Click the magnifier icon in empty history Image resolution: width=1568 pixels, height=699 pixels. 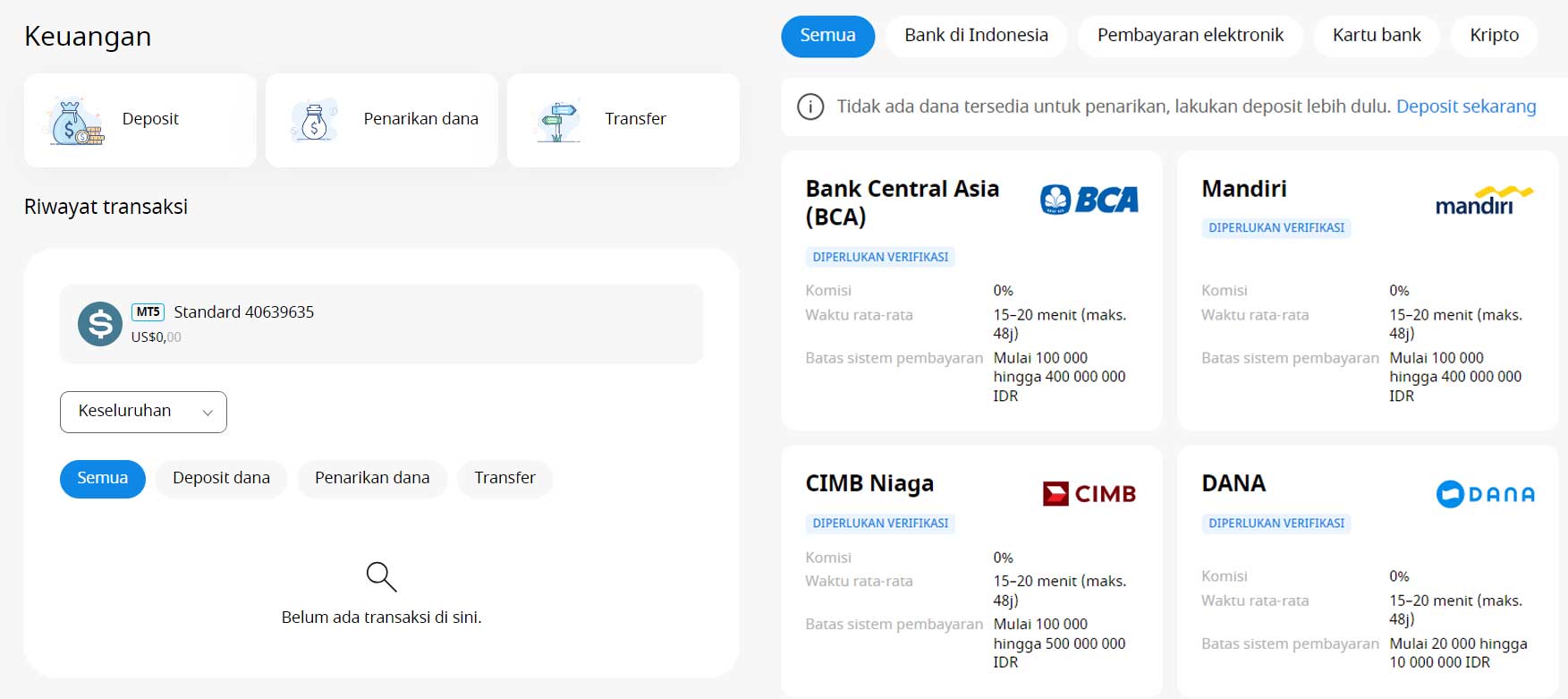pos(381,576)
